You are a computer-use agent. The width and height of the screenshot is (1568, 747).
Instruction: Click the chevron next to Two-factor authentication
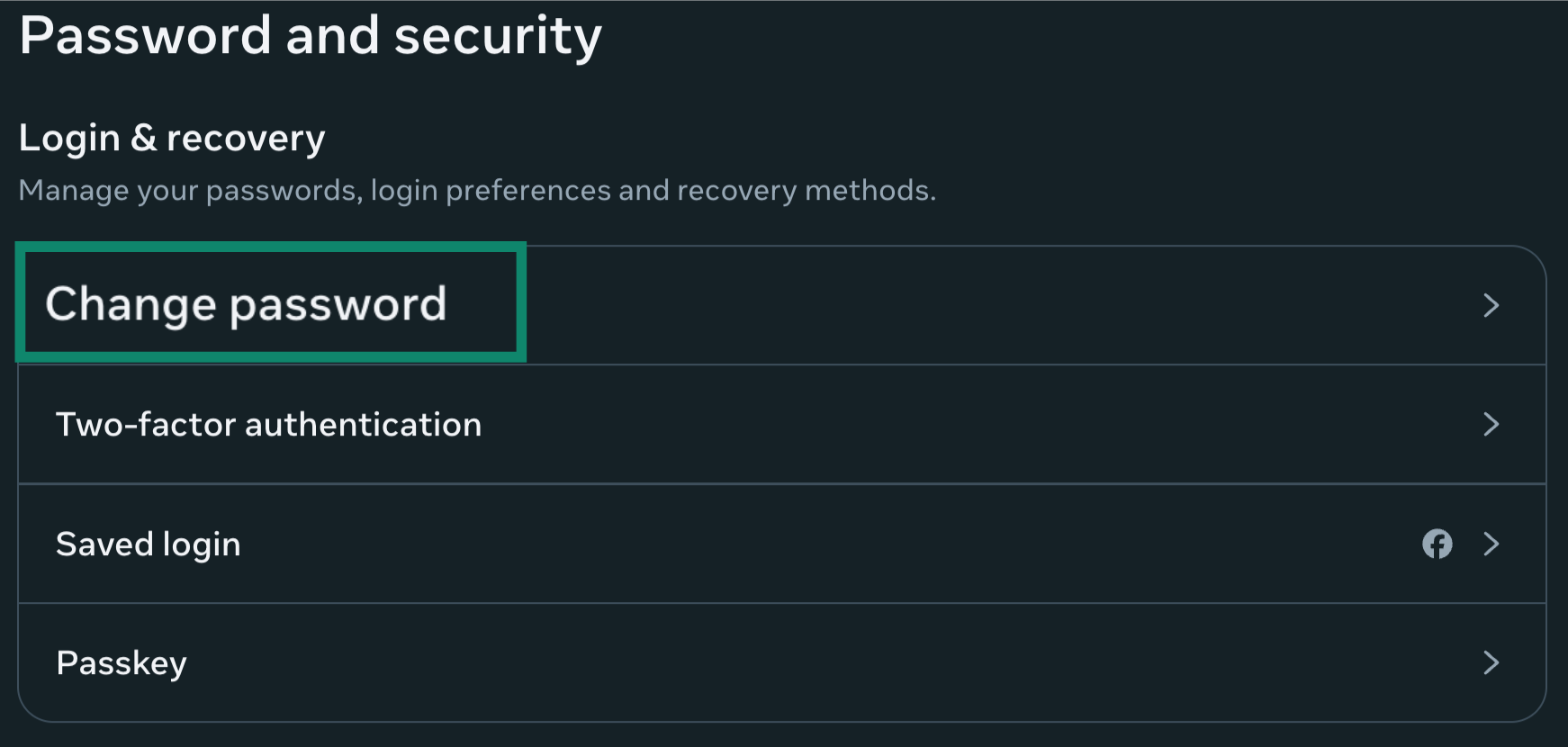coord(1491,424)
